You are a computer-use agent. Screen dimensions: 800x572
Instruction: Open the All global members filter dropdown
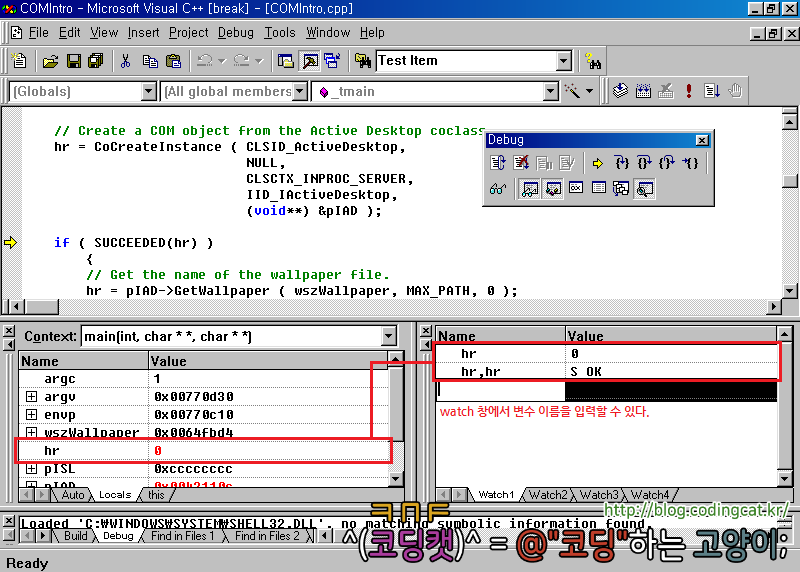300,92
